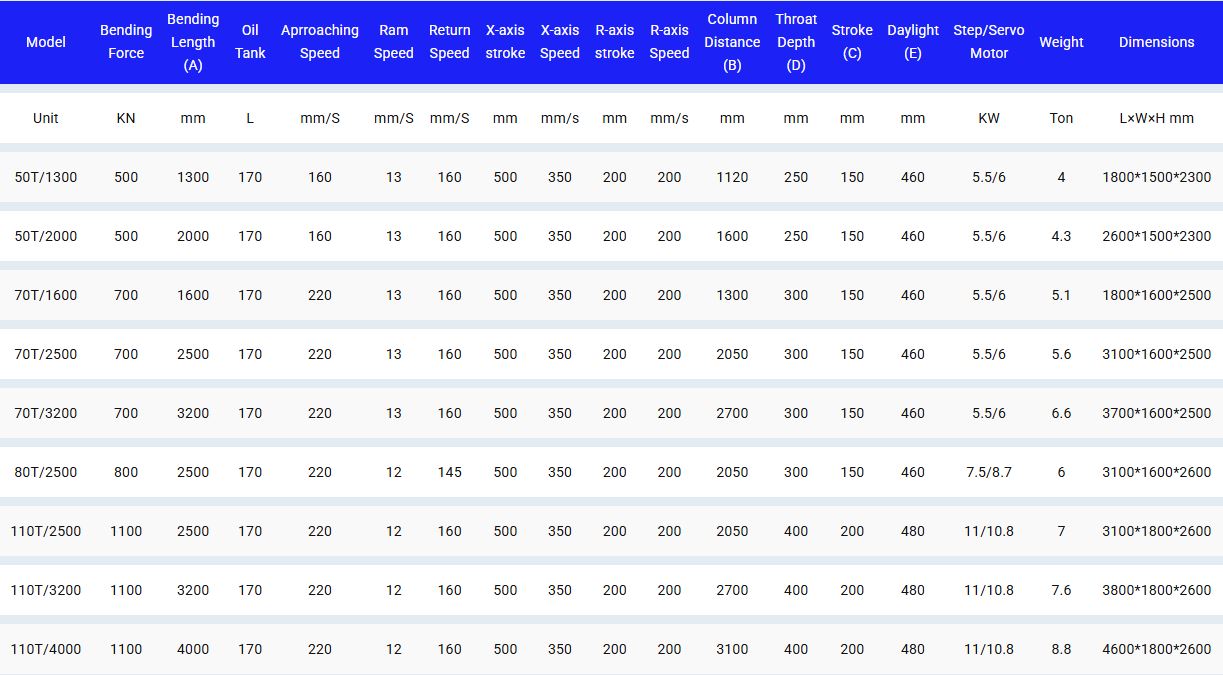Select weight value 4.3

pos(1061,236)
